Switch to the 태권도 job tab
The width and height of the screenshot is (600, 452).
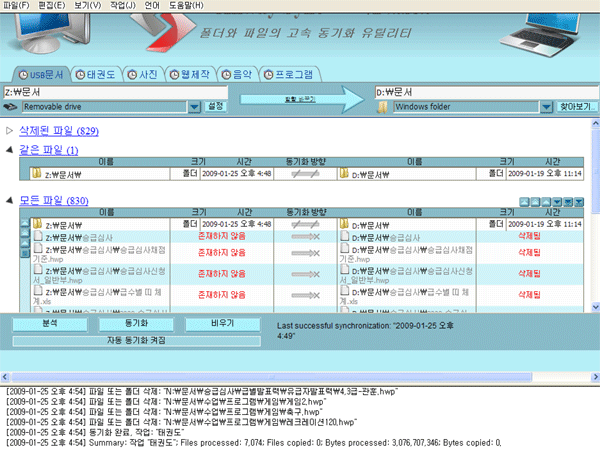coord(96,74)
